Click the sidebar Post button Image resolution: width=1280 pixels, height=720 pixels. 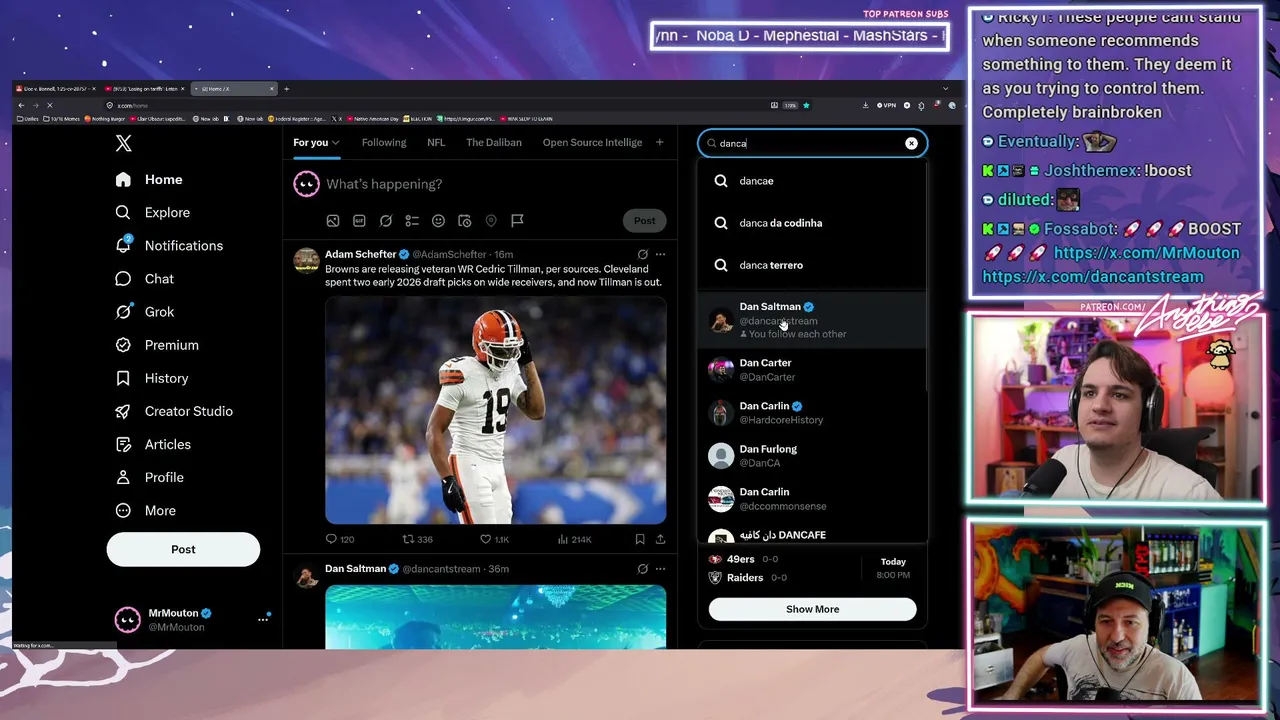183,549
